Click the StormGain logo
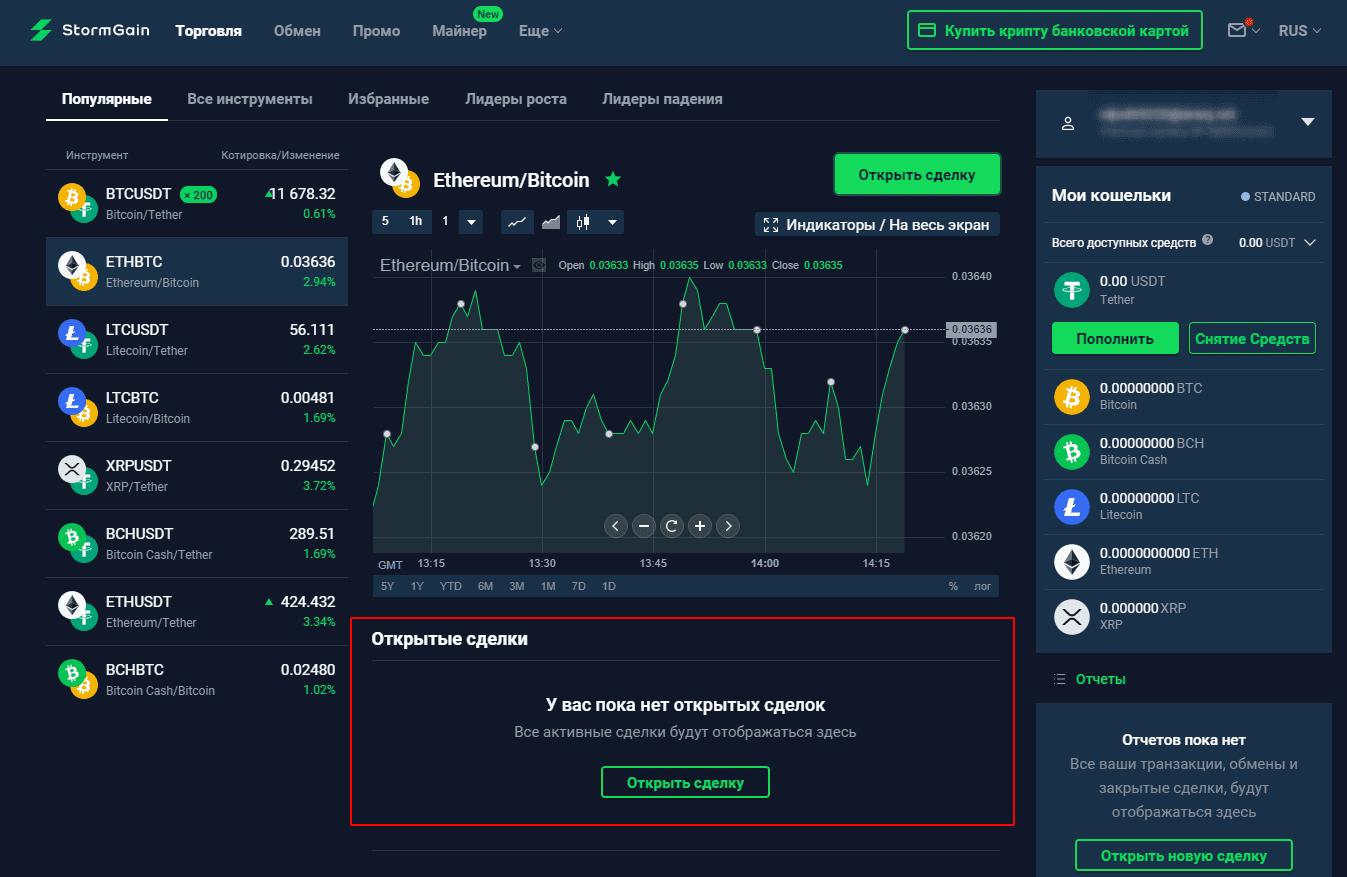The image size is (1347, 877). 89,31
